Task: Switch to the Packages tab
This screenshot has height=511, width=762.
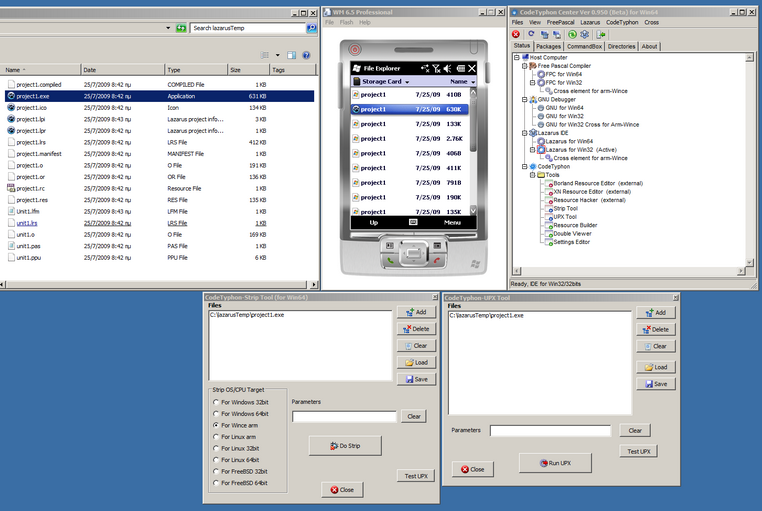Action: coord(549,46)
